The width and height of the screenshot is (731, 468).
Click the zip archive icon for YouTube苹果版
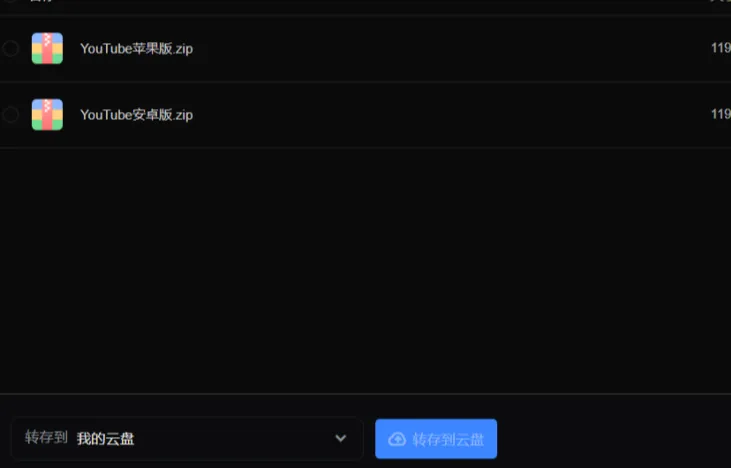(x=47, y=48)
